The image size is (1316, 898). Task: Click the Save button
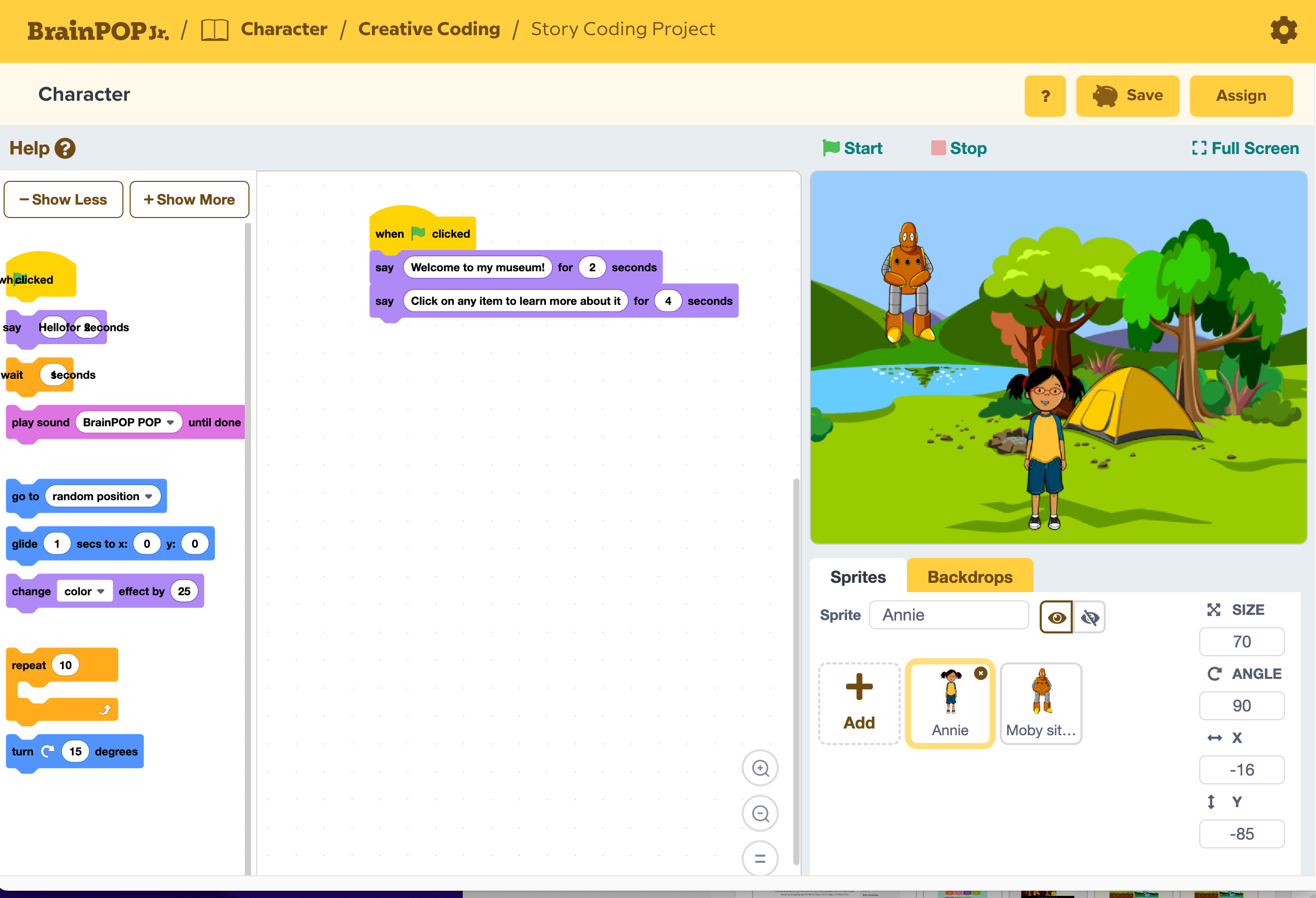pos(1127,96)
